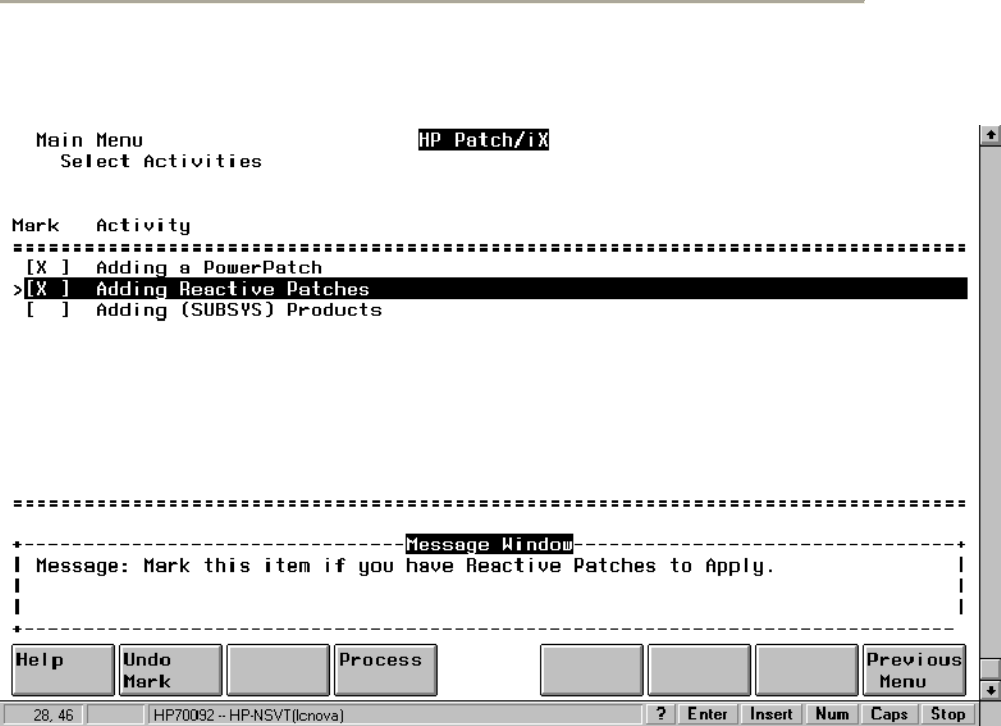Toggle the Caps lock indicator

(889, 714)
